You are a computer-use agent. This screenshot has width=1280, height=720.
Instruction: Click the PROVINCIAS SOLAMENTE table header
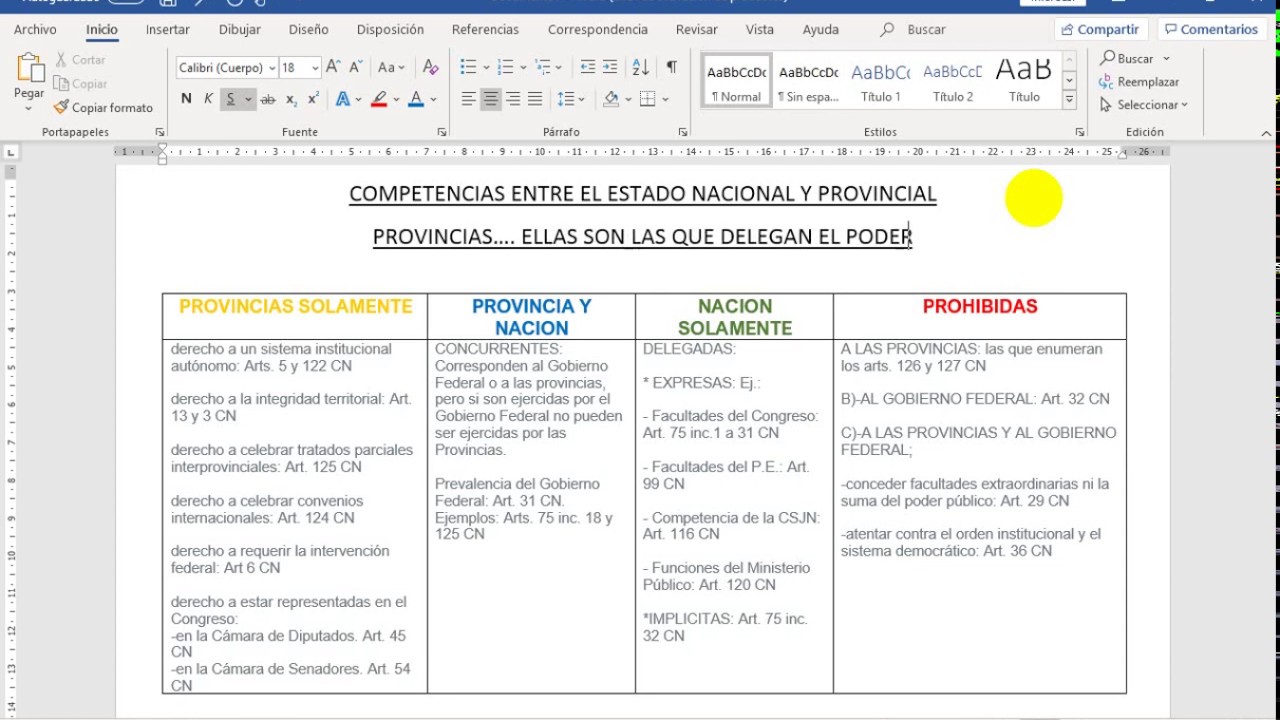pyautogui.click(x=295, y=306)
